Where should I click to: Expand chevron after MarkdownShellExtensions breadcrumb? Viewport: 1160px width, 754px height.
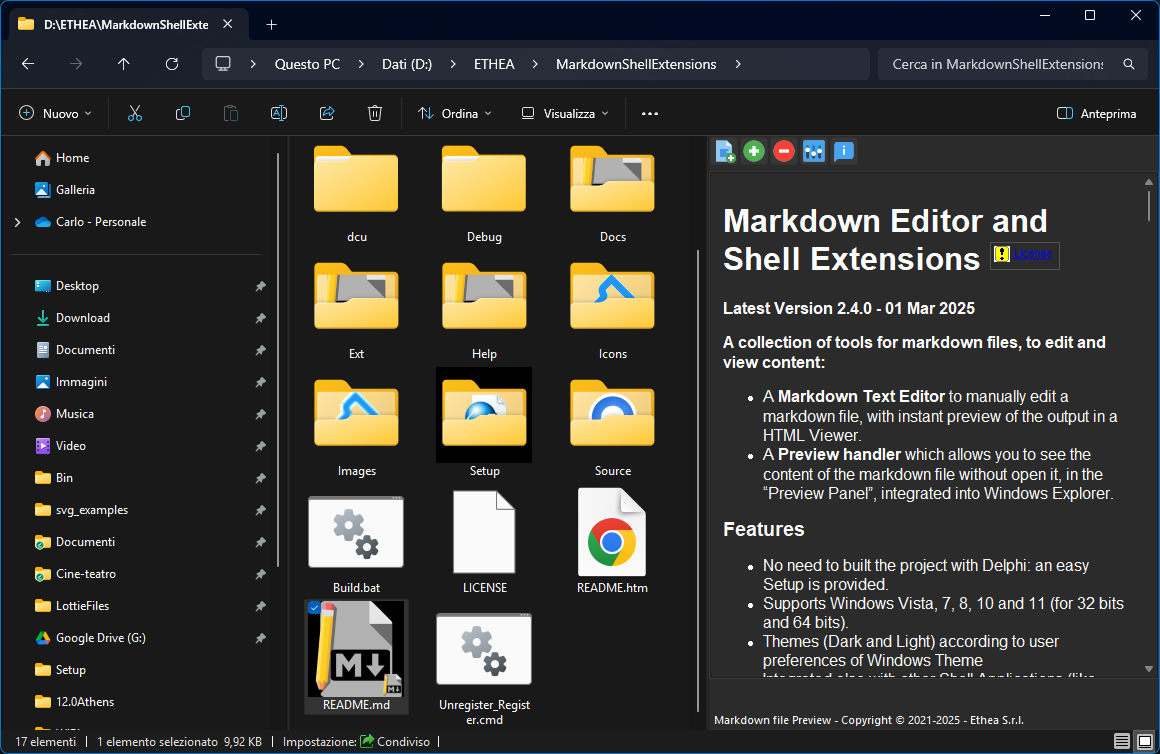pyautogui.click(x=738, y=64)
